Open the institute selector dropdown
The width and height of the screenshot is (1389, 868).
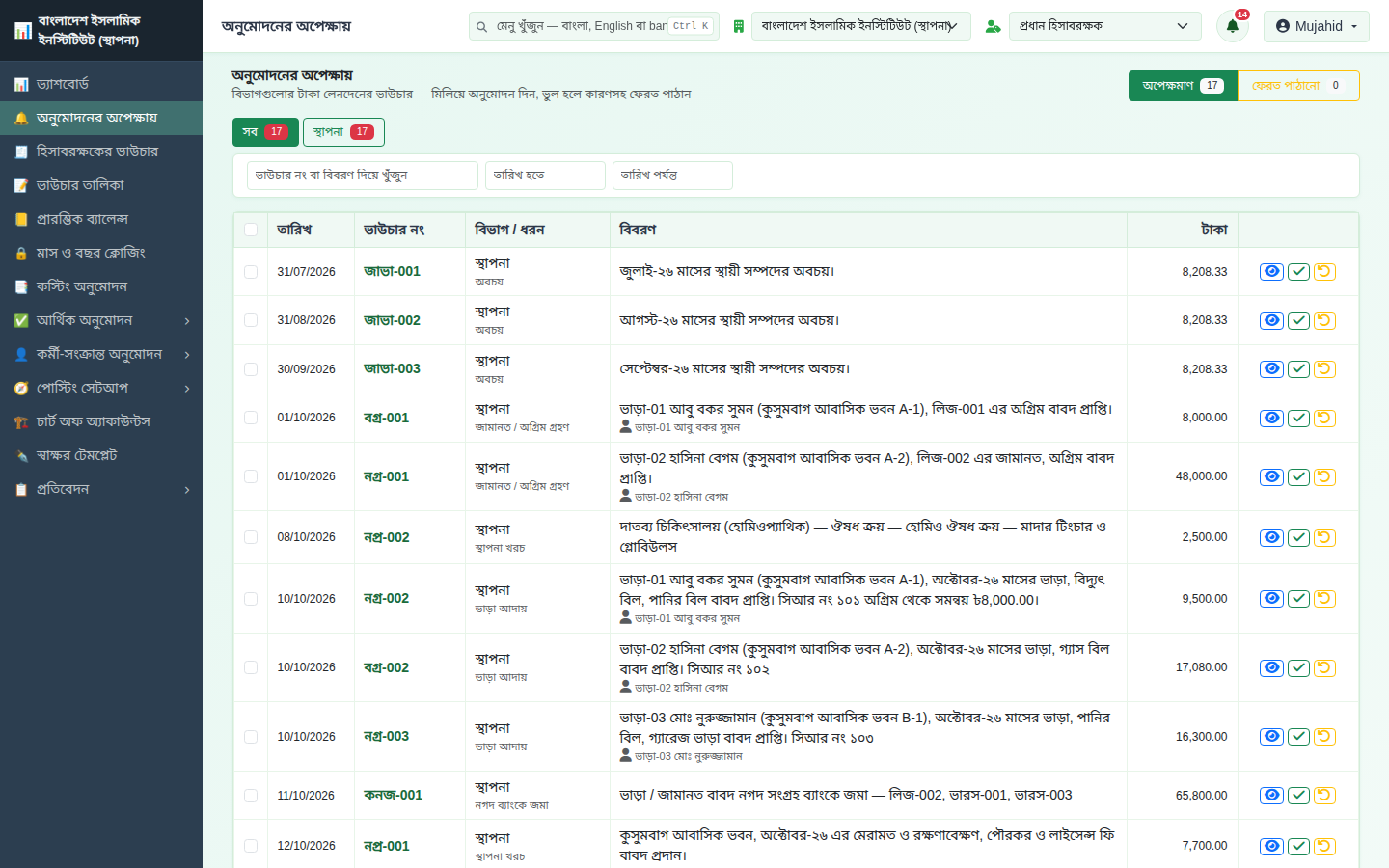861,26
